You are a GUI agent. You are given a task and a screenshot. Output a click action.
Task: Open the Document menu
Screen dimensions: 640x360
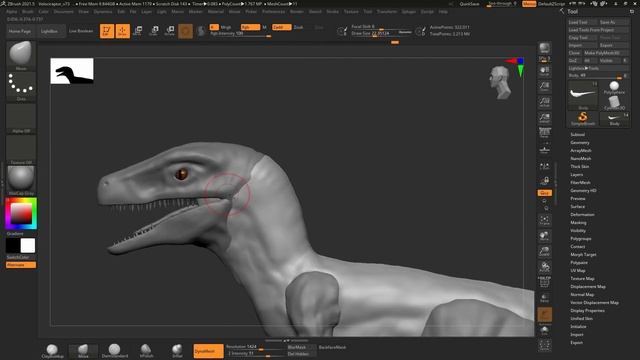pos(64,12)
